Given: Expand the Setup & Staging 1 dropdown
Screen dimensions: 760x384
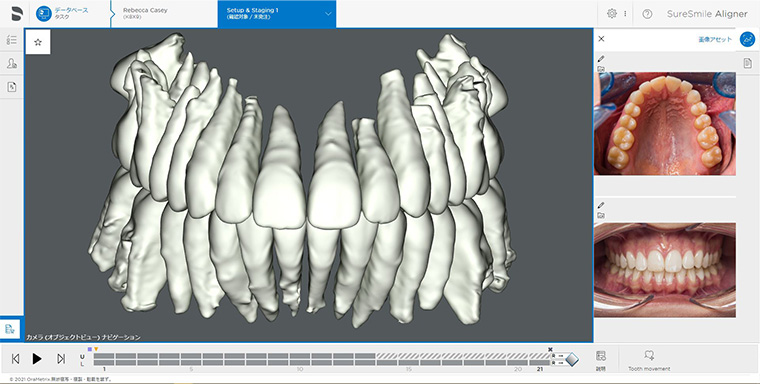Looking at the screenshot, I should (328, 14).
